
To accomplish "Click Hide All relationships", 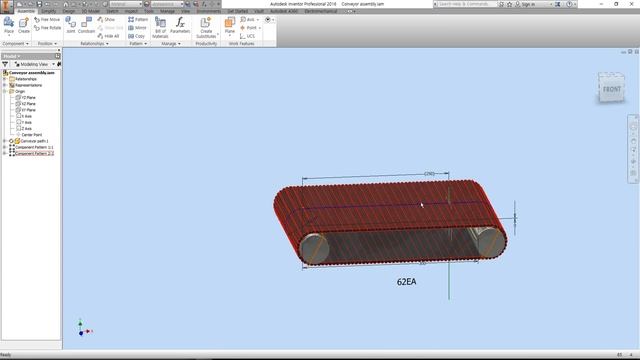I will 108,36.
